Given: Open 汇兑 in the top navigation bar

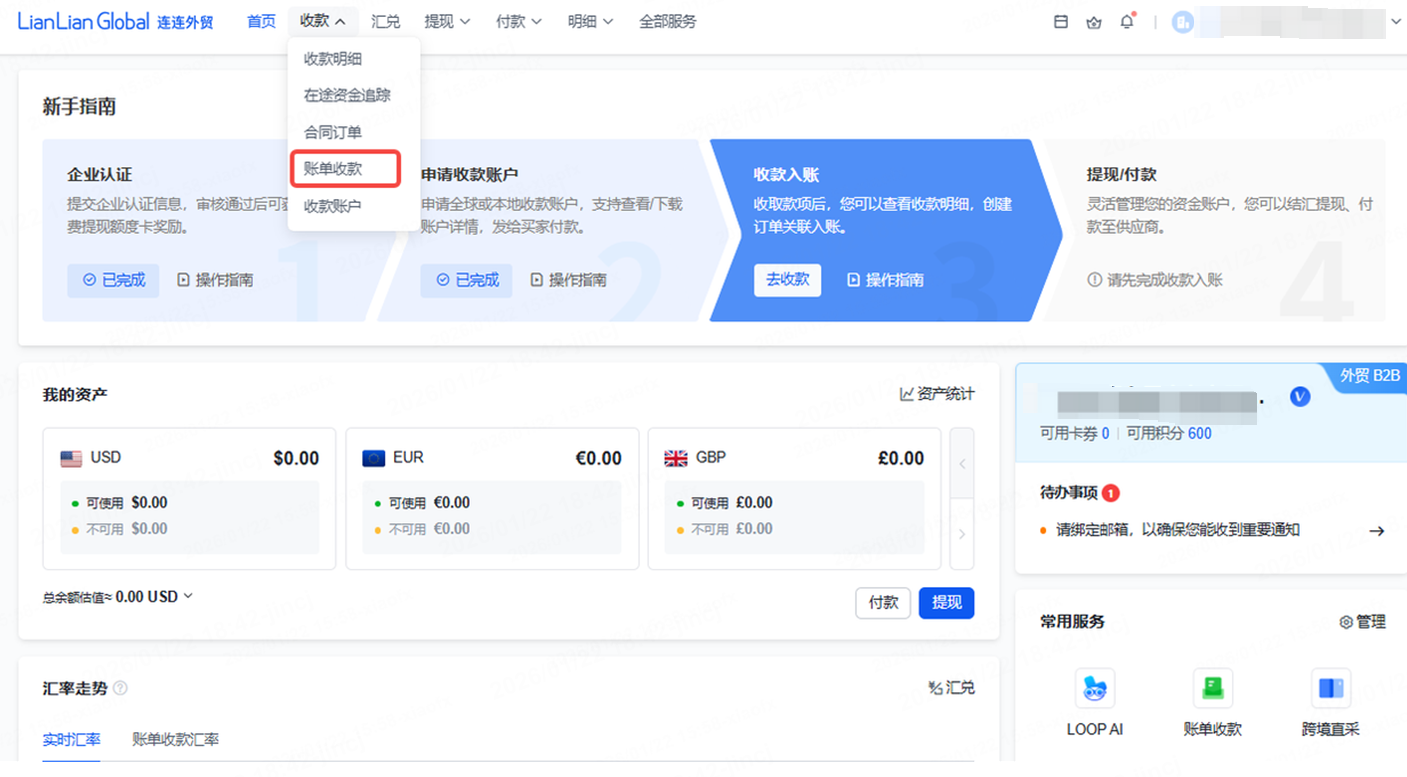Looking at the screenshot, I should (x=385, y=21).
